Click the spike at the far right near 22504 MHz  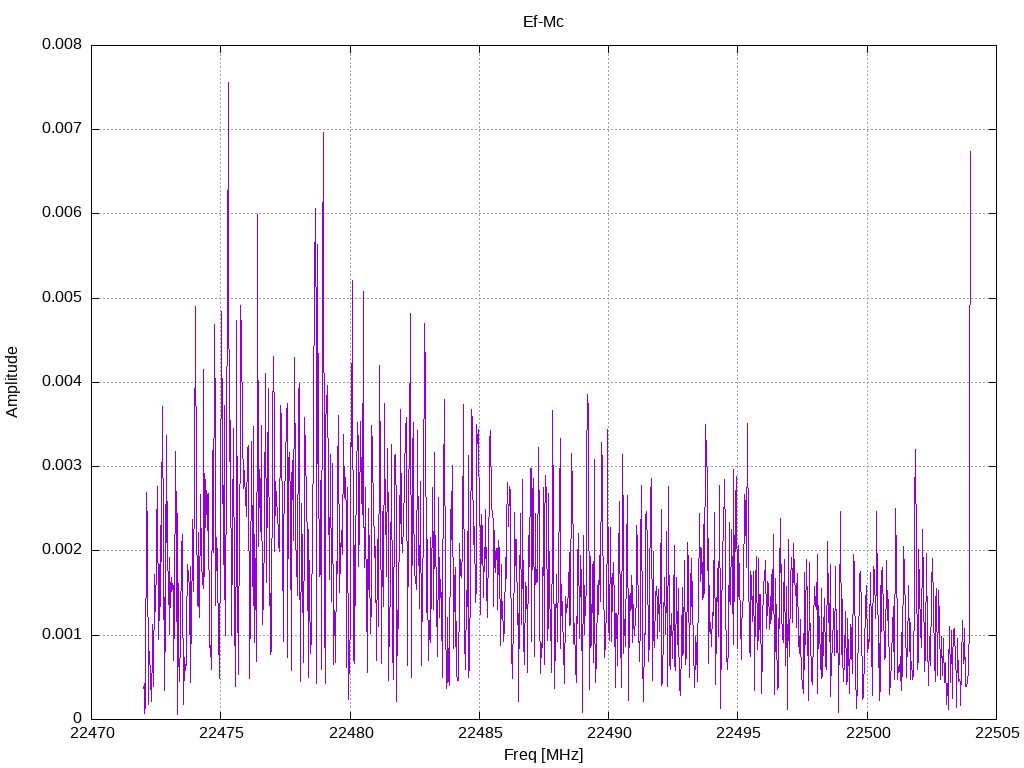pyautogui.click(x=970, y=153)
